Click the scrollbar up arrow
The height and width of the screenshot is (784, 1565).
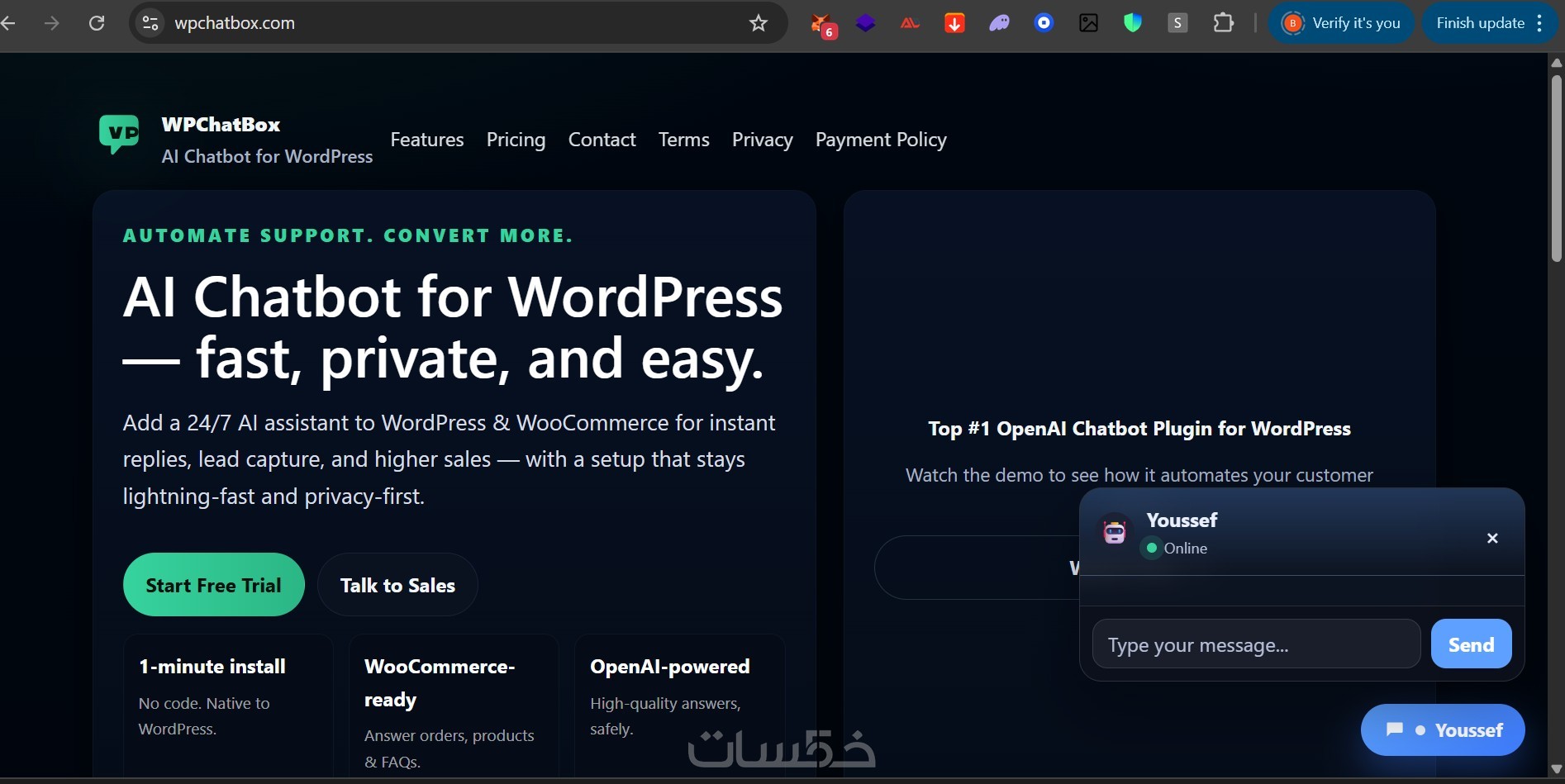pyautogui.click(x=1557, y=63)
